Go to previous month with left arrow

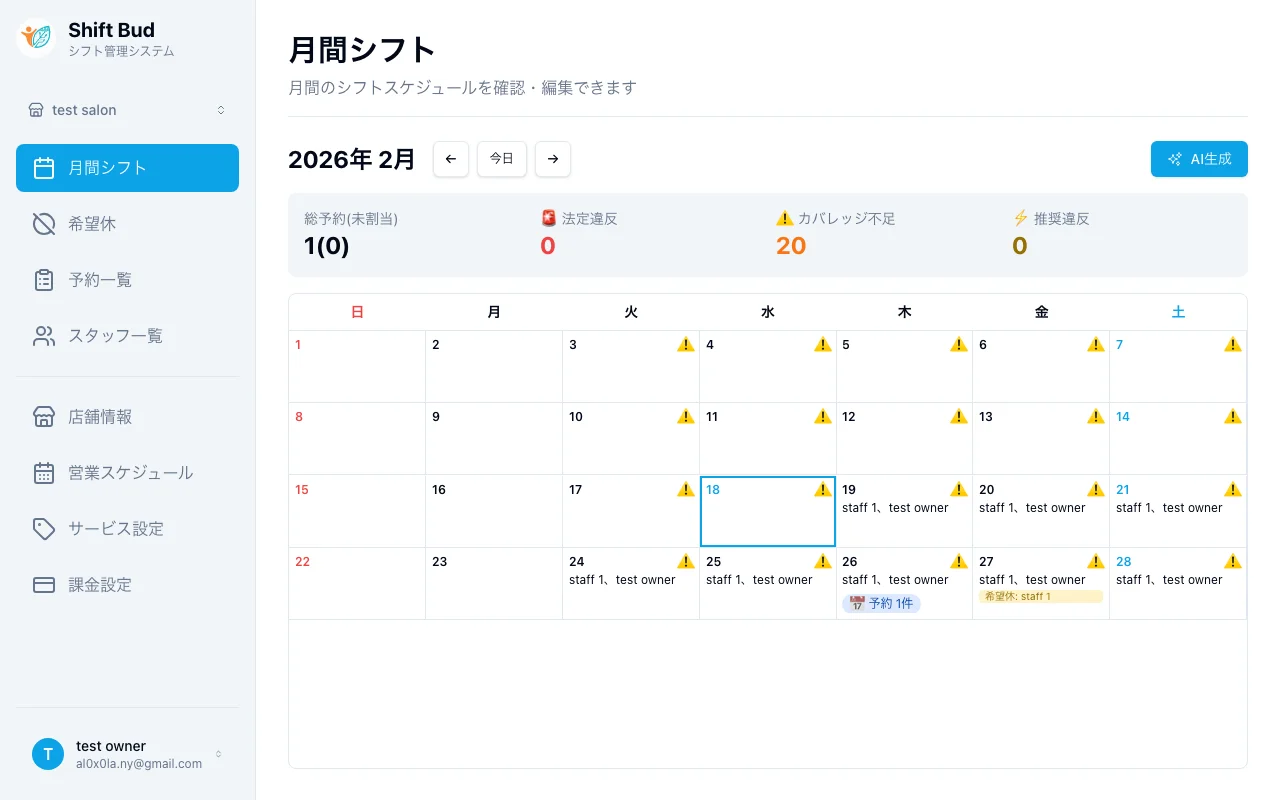click(x=451, y=159)
